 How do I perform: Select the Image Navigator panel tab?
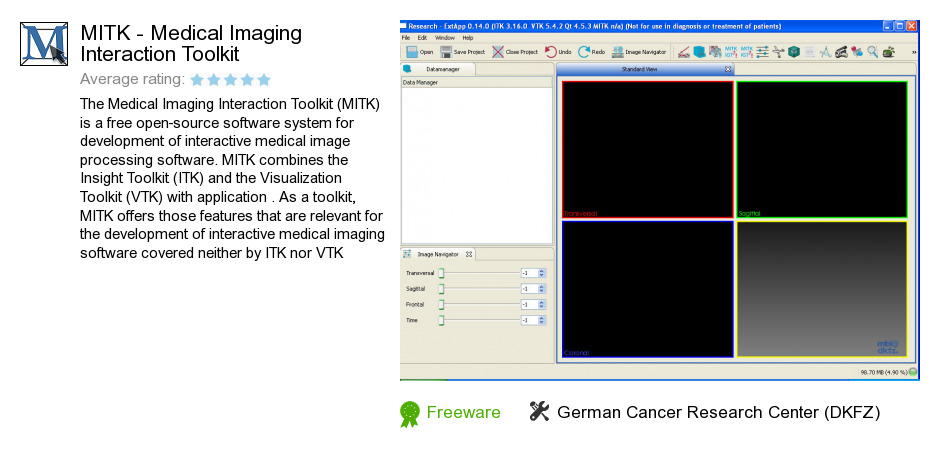[x=438, y=254]
